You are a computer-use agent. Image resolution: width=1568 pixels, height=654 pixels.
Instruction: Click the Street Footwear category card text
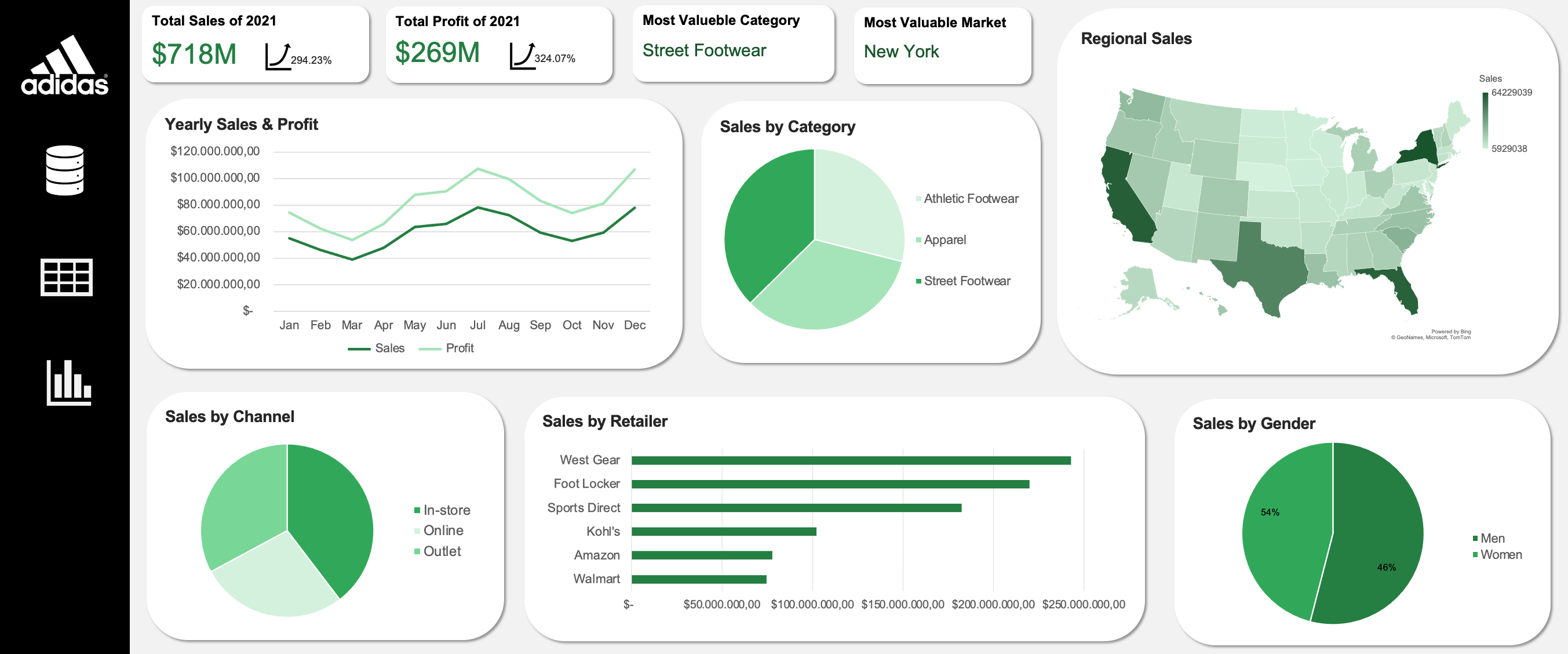pos(704,50)
